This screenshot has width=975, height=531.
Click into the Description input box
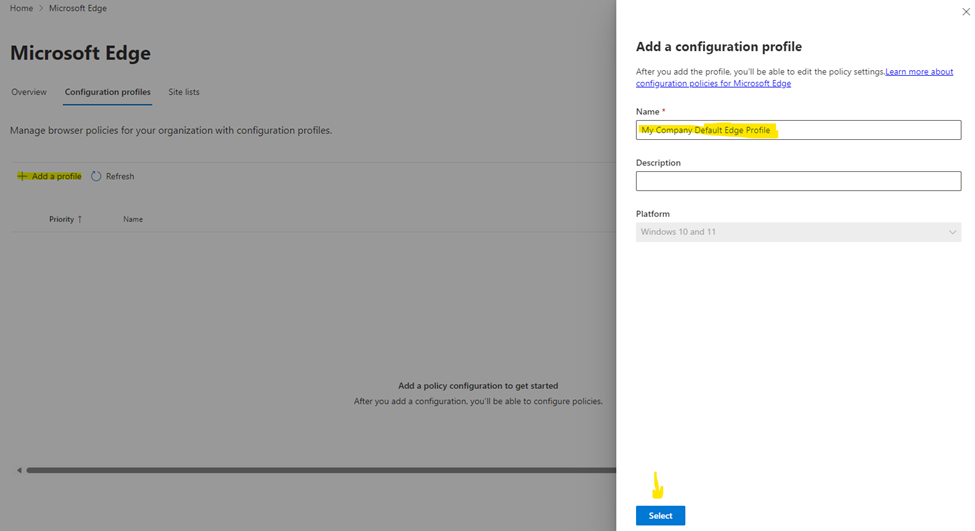797,181
